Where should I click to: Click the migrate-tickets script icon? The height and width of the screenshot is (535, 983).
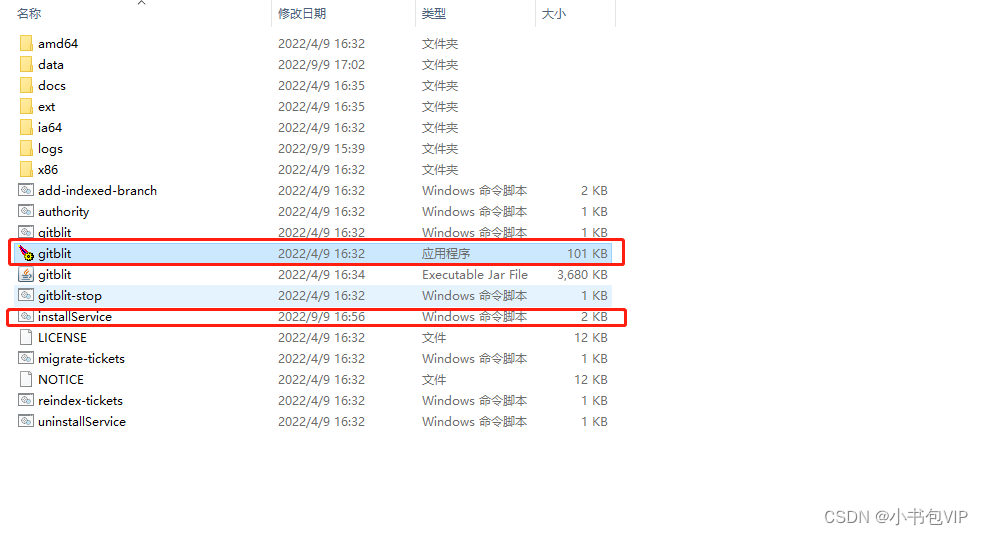[x=26, y=358]
